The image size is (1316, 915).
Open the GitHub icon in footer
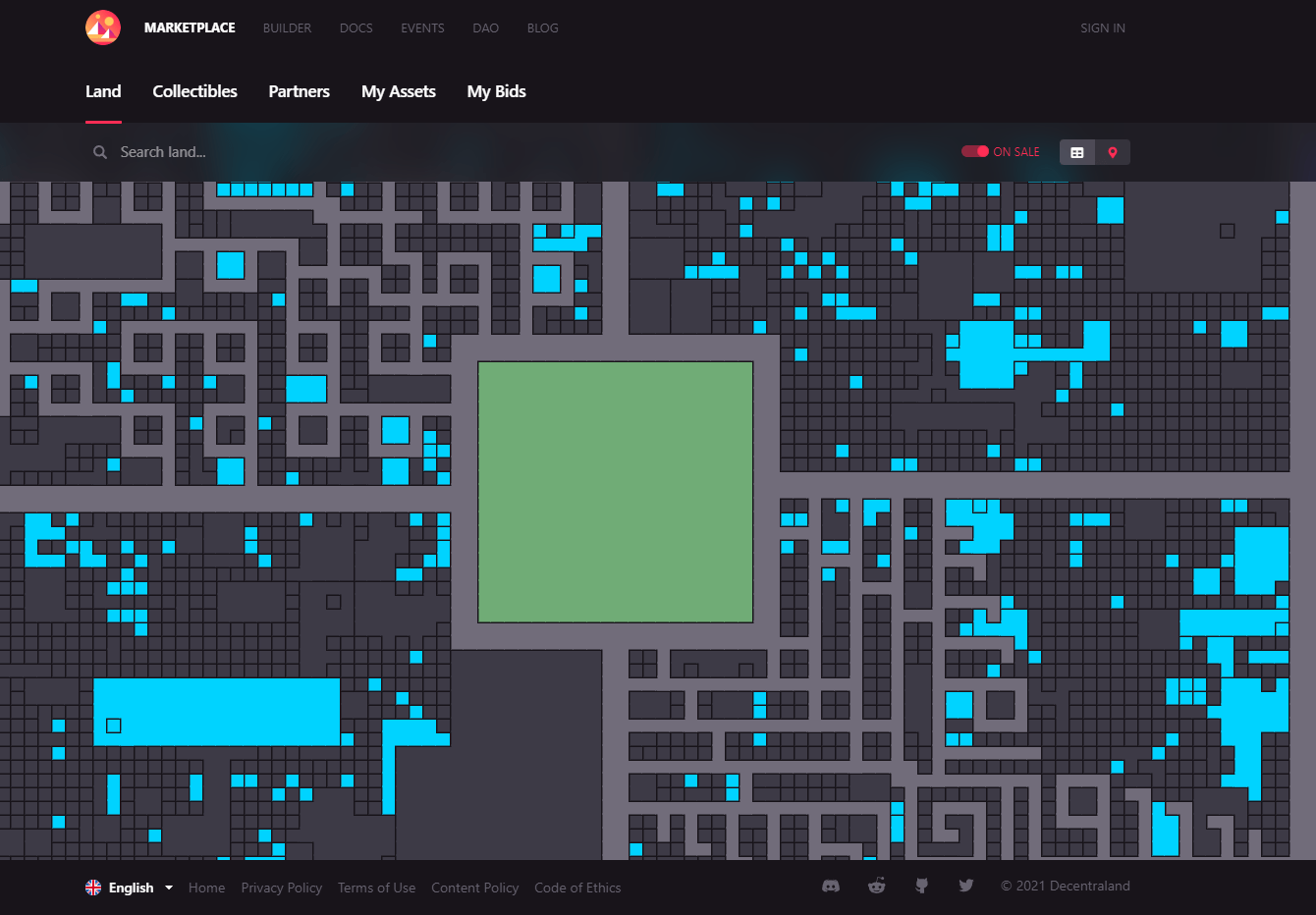coord(921,886)
